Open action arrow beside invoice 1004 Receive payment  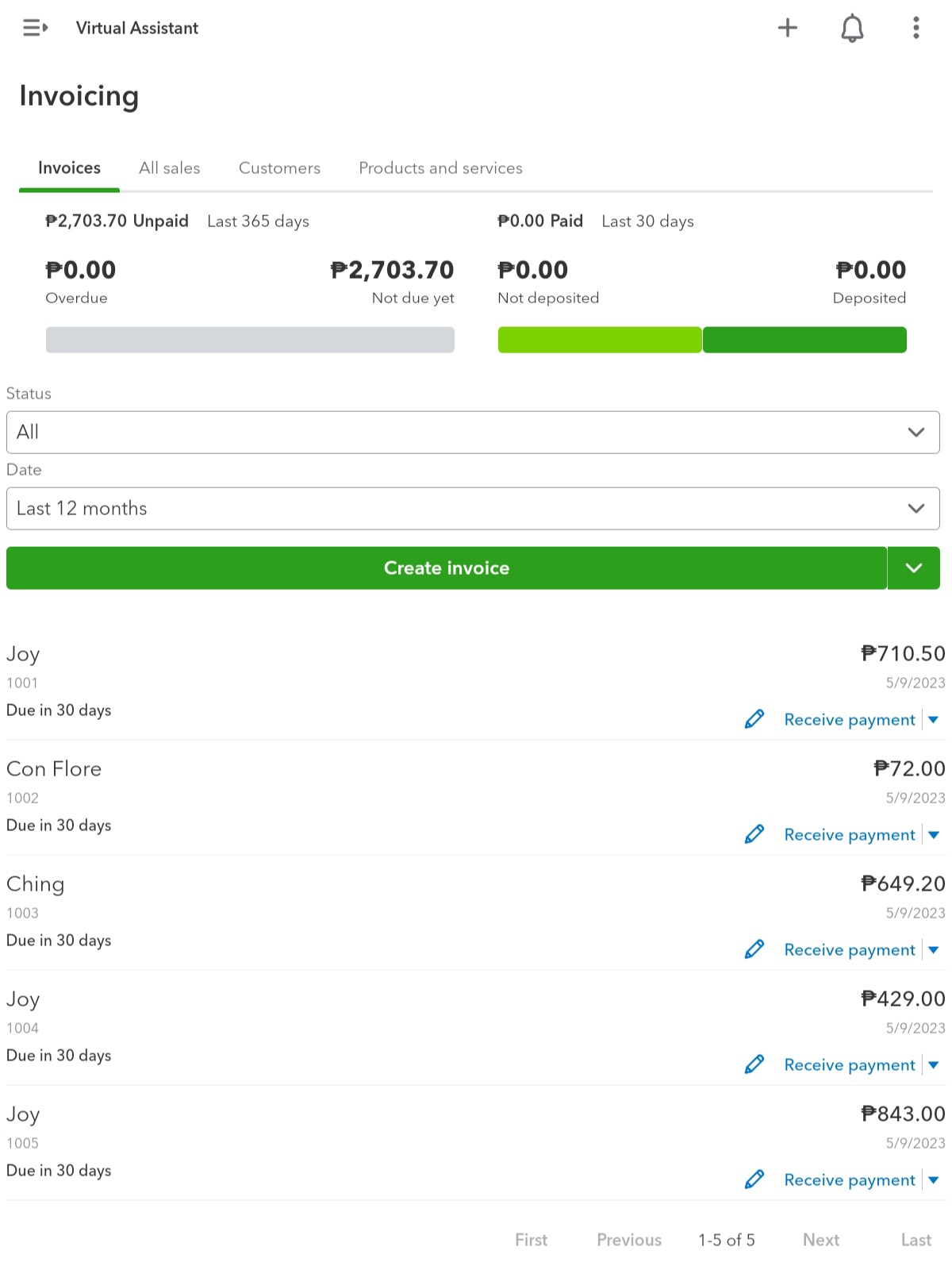[934, 1065]
